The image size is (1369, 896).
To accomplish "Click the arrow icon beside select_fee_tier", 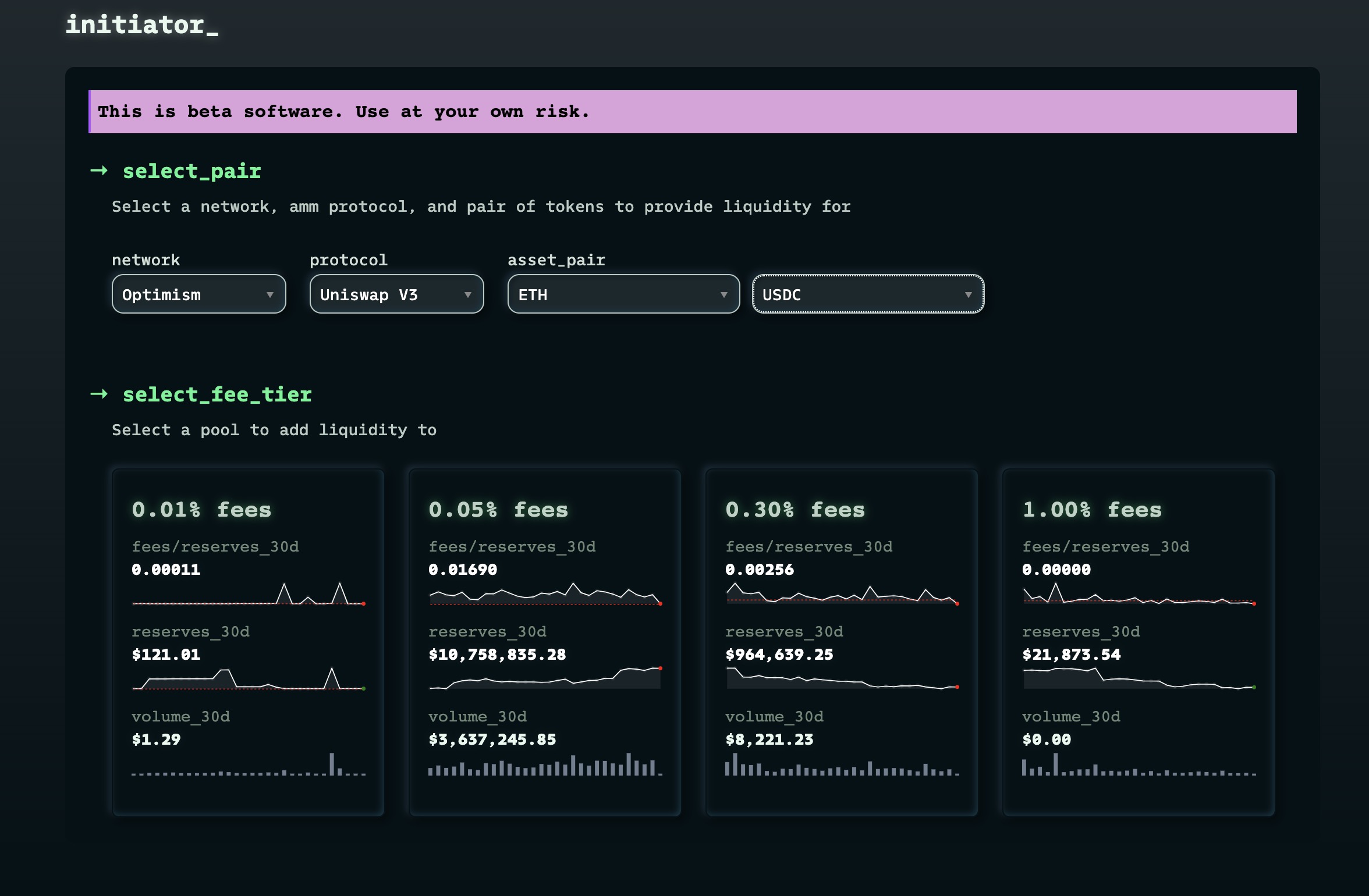I will tap(99, 394).
